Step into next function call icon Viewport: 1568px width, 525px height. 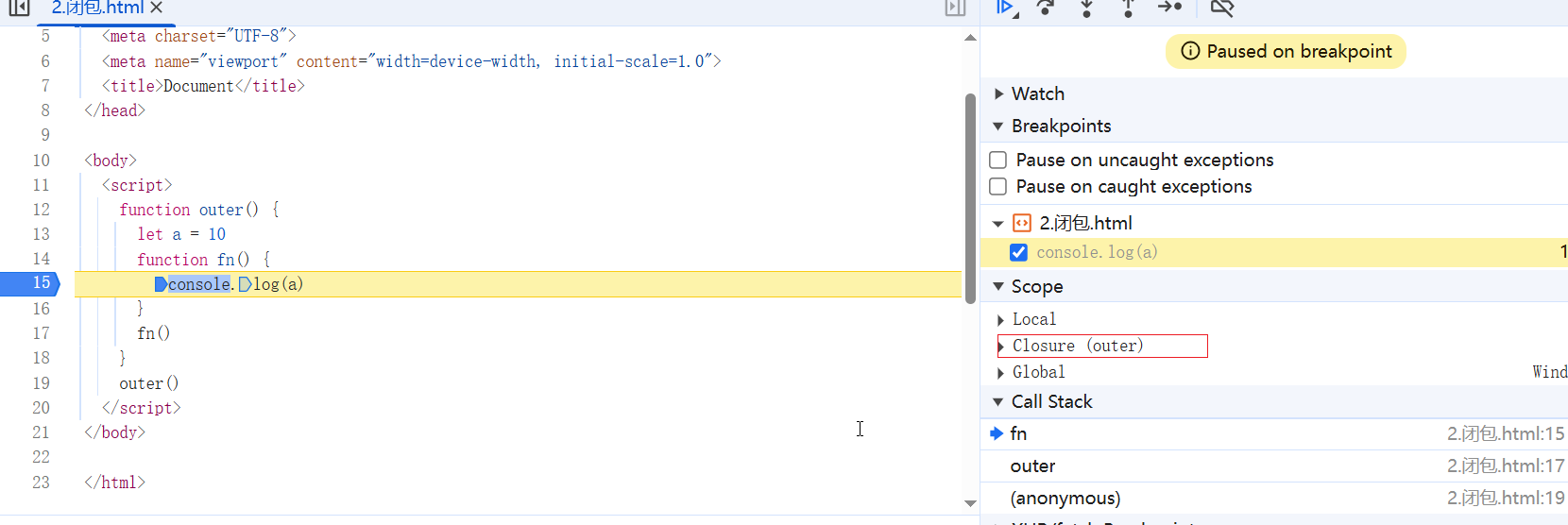tap(1087, 8)
